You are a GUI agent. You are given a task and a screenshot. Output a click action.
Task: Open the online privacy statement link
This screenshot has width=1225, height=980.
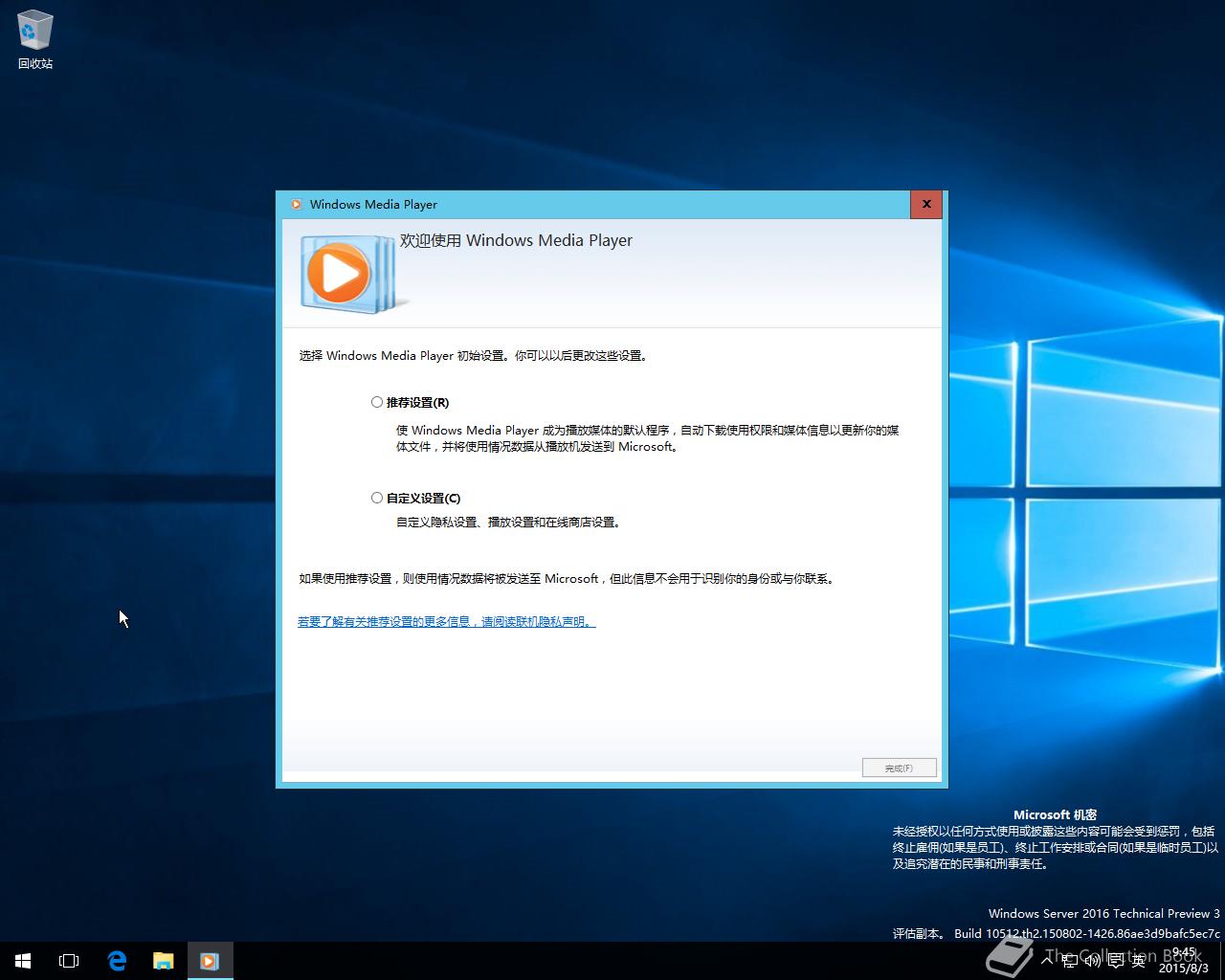[x=446, y=622]
